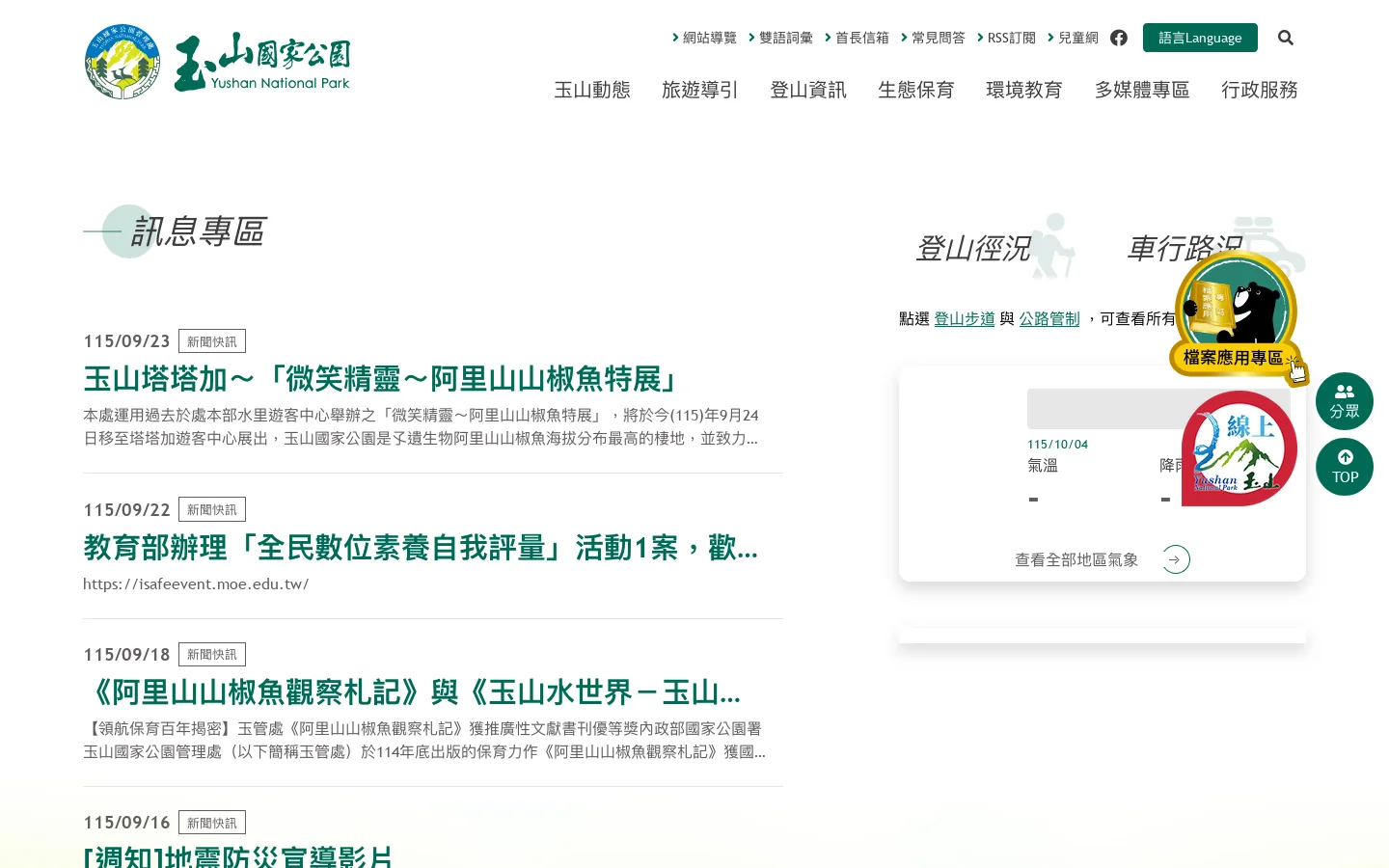Viewport: 1389px width, 868px height.
Task: Switch to 車行路況 tab
Action: (1185, 248)
